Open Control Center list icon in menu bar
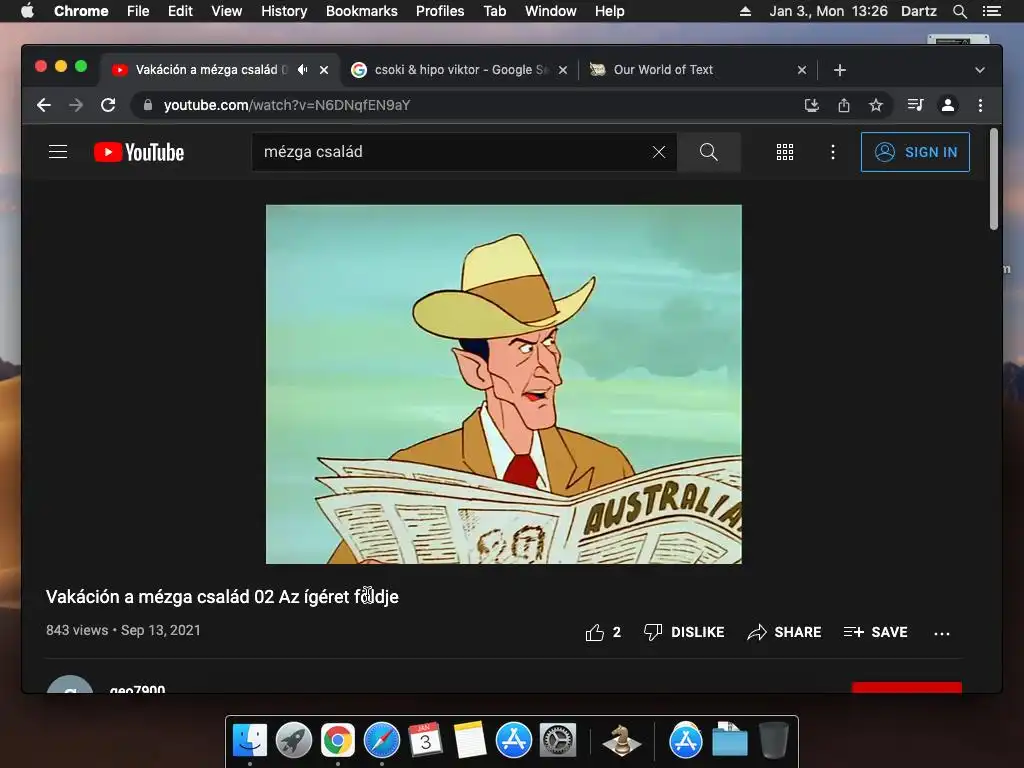Image resolution: width=1024 pixels, height=768 pixels. click(x=991, y=11)
